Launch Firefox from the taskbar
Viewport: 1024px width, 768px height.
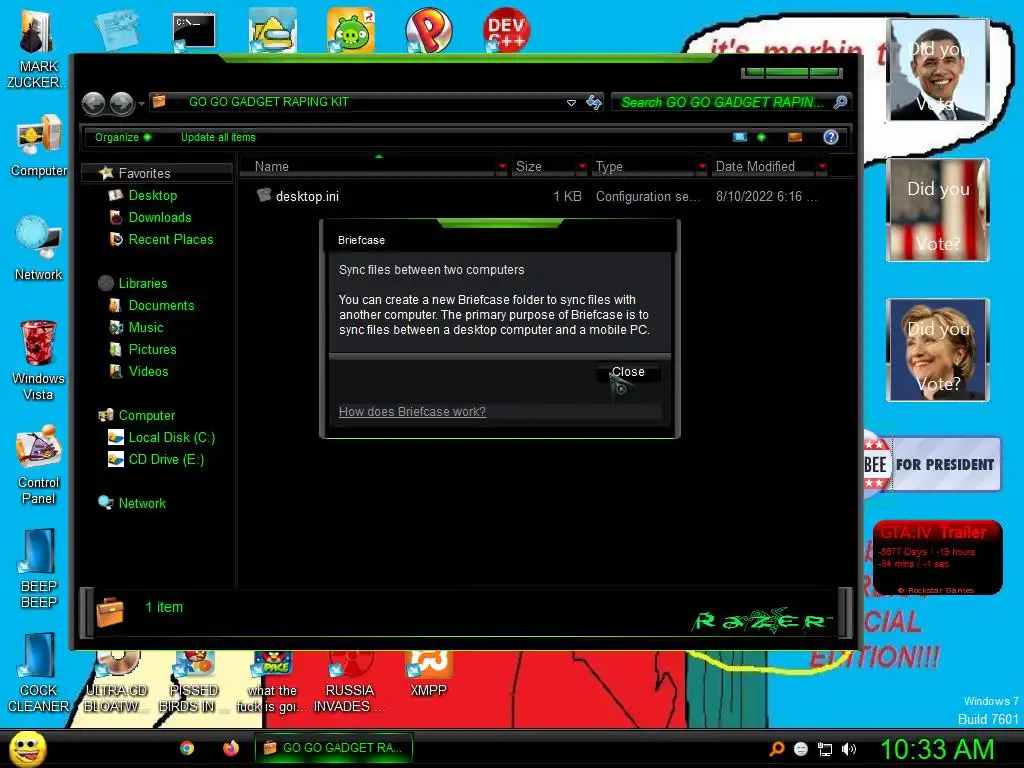click(231, 748)
